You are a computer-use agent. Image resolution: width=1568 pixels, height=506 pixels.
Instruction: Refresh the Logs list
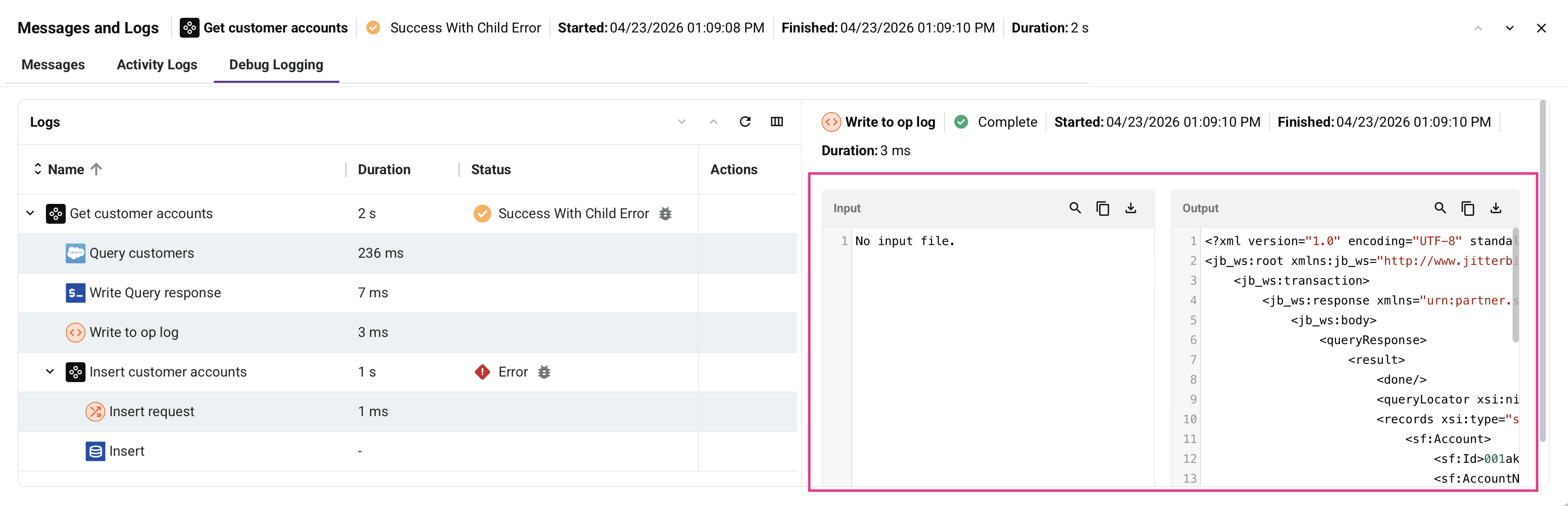[745, 122]
